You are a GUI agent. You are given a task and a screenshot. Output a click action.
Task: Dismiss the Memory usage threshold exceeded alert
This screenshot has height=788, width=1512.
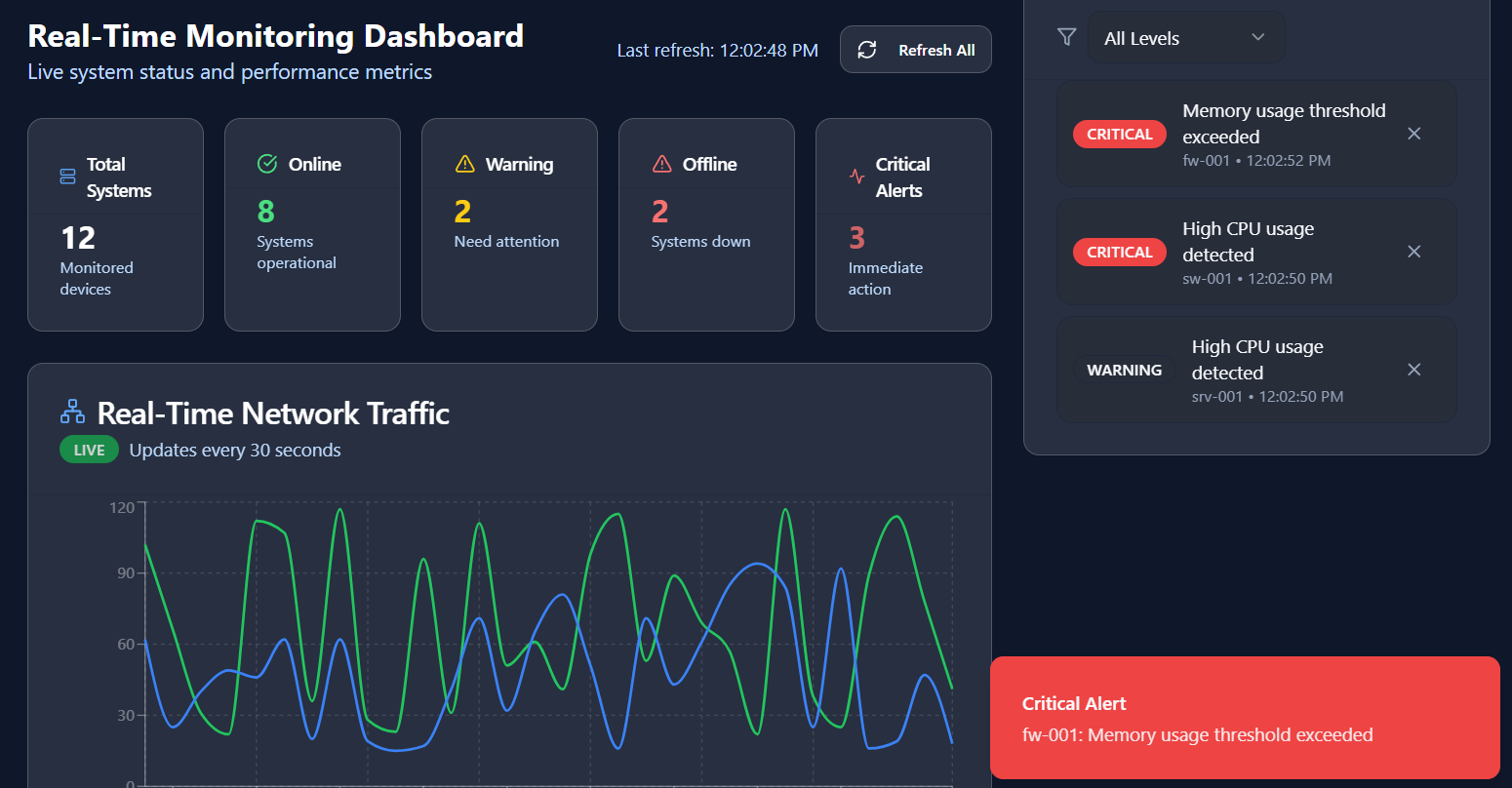coord(1413,134)
